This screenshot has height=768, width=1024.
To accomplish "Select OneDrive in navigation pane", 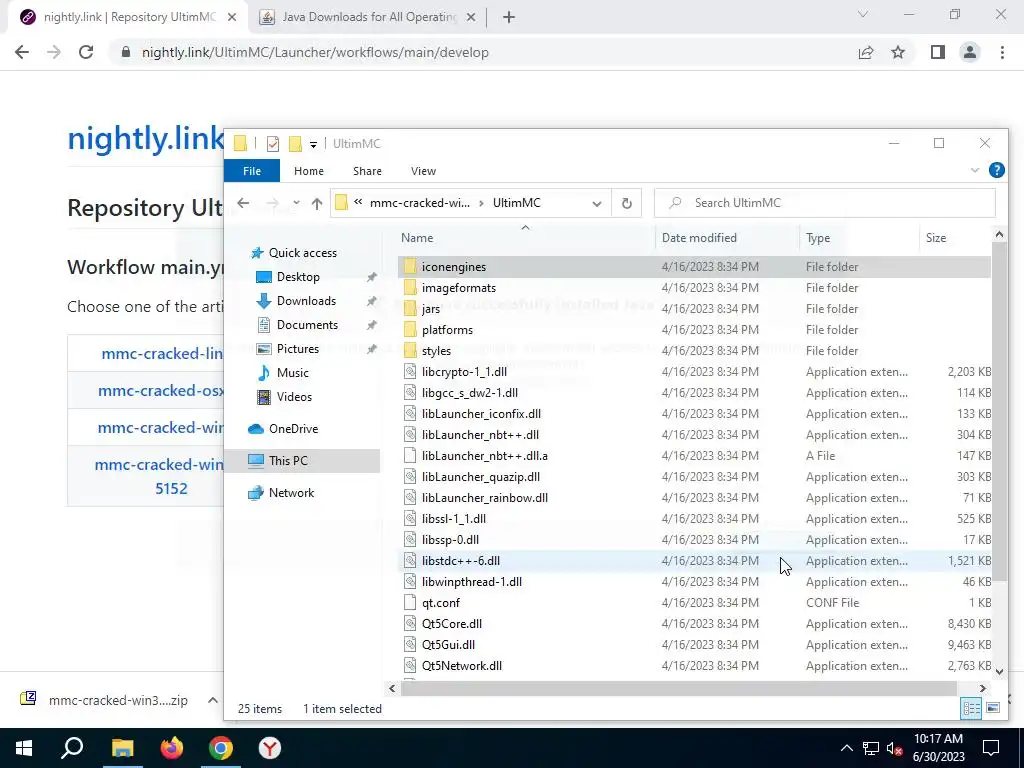I will [293, 429].
